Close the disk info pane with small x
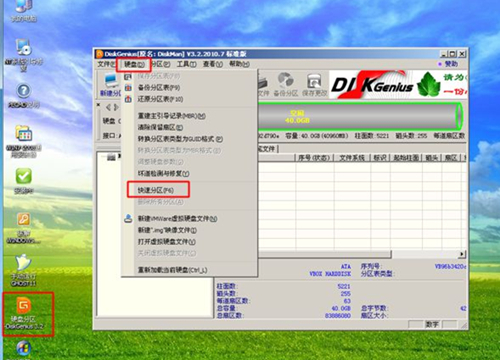This screenshot has width=500, height=360. pos(98,105)
